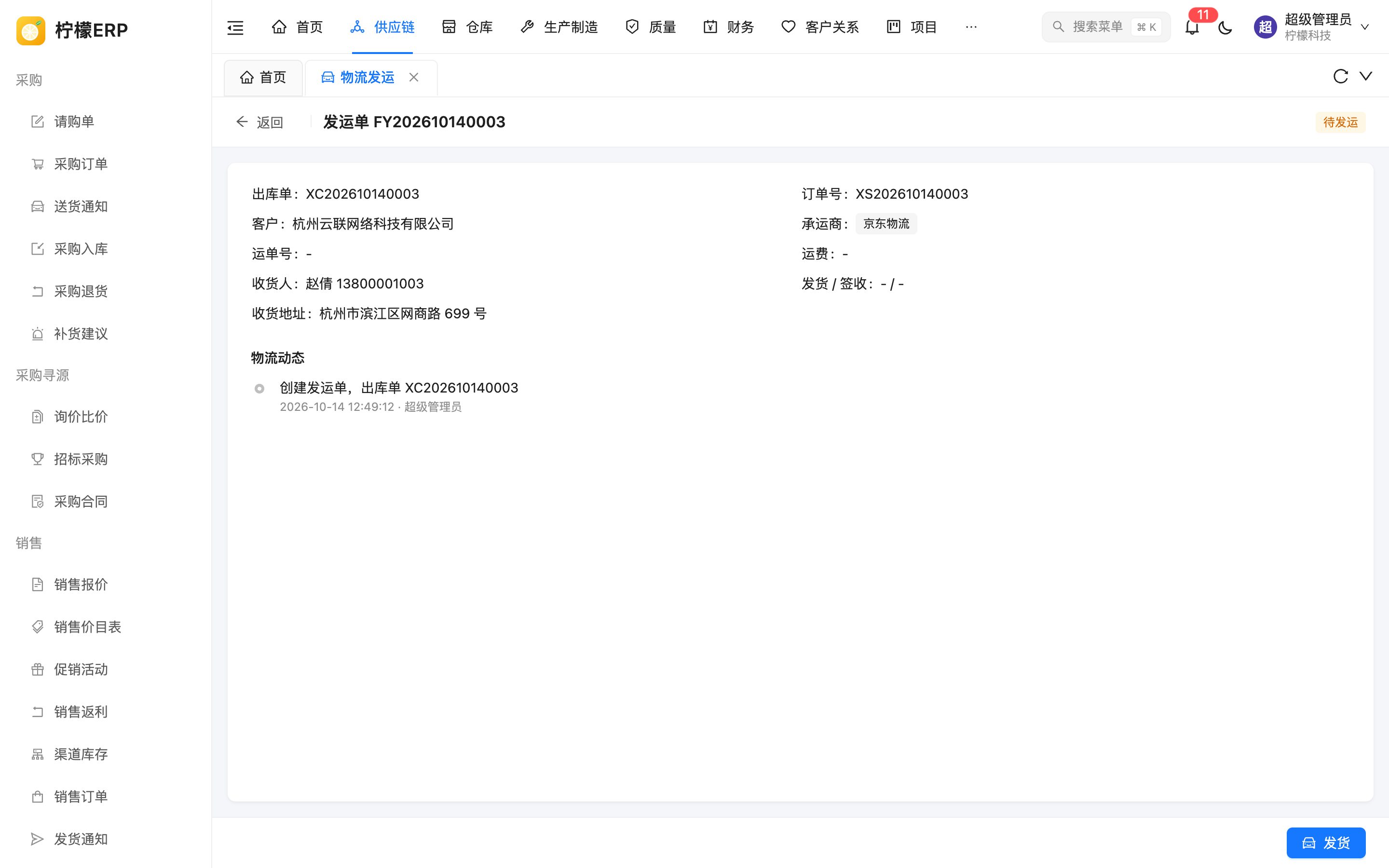Screen dimensions: 1389x868
Task: Click the 发货 button
Action: (1326, 842)
